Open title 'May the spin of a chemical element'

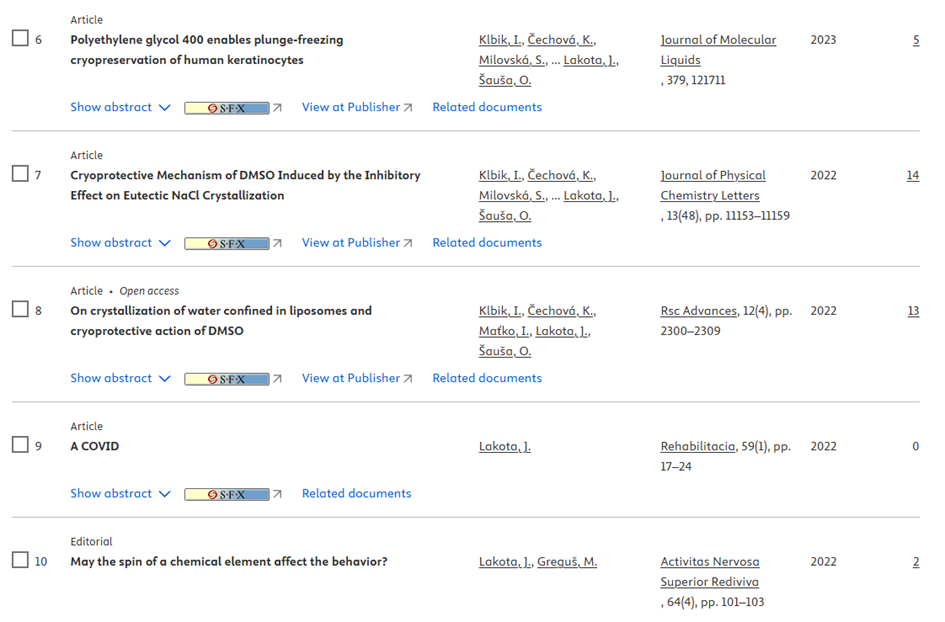click(x=229, y=562)
